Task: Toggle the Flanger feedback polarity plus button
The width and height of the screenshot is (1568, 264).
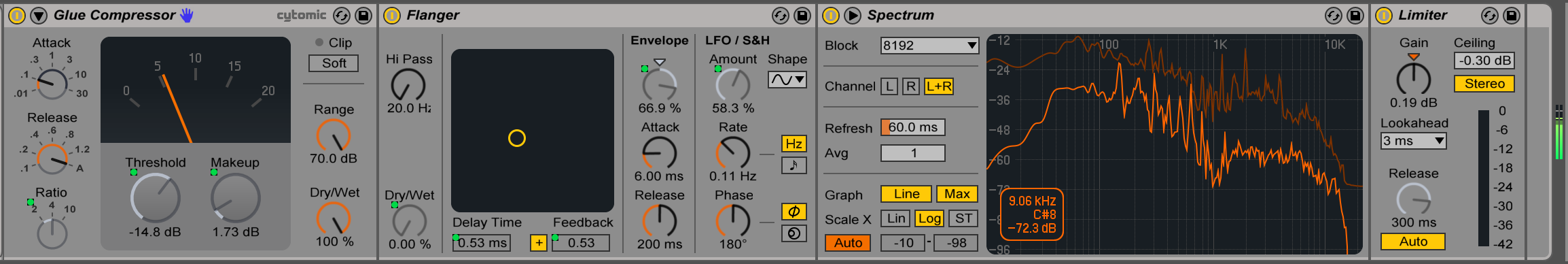Action: point(538,243)
